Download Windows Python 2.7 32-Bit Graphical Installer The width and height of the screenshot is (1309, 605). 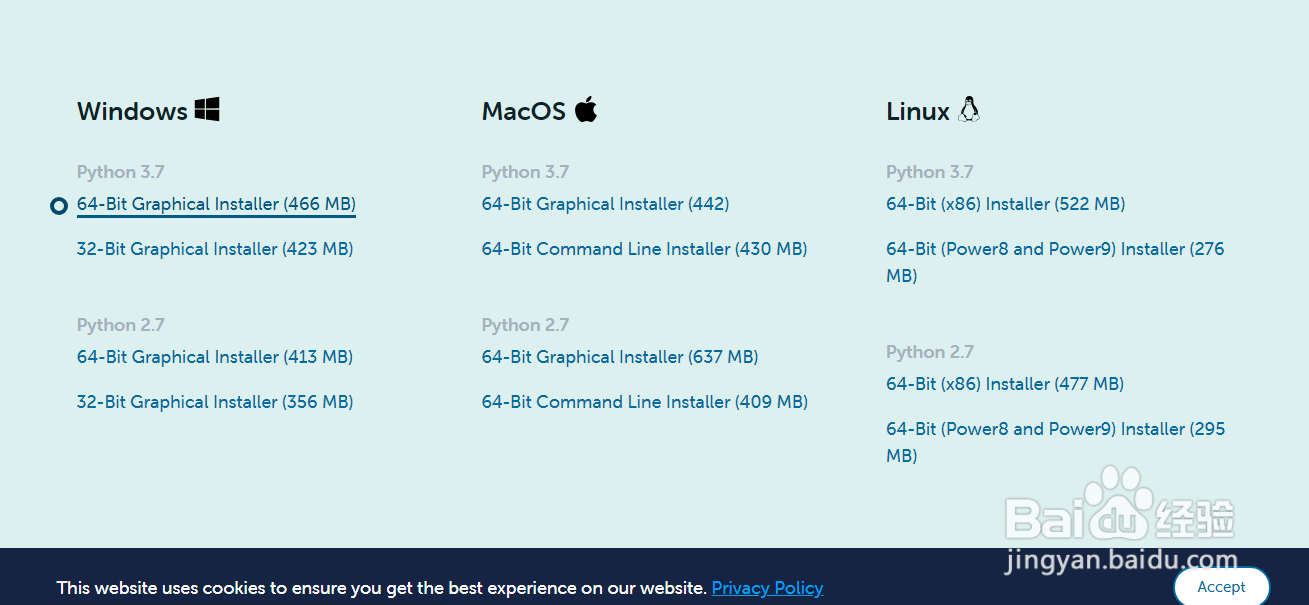tap(215, 402)
